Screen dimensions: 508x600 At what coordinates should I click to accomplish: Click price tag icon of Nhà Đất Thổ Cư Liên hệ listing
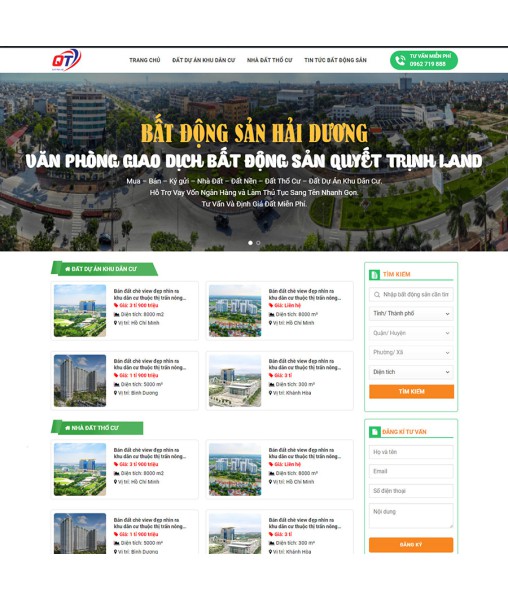(271, 464)
